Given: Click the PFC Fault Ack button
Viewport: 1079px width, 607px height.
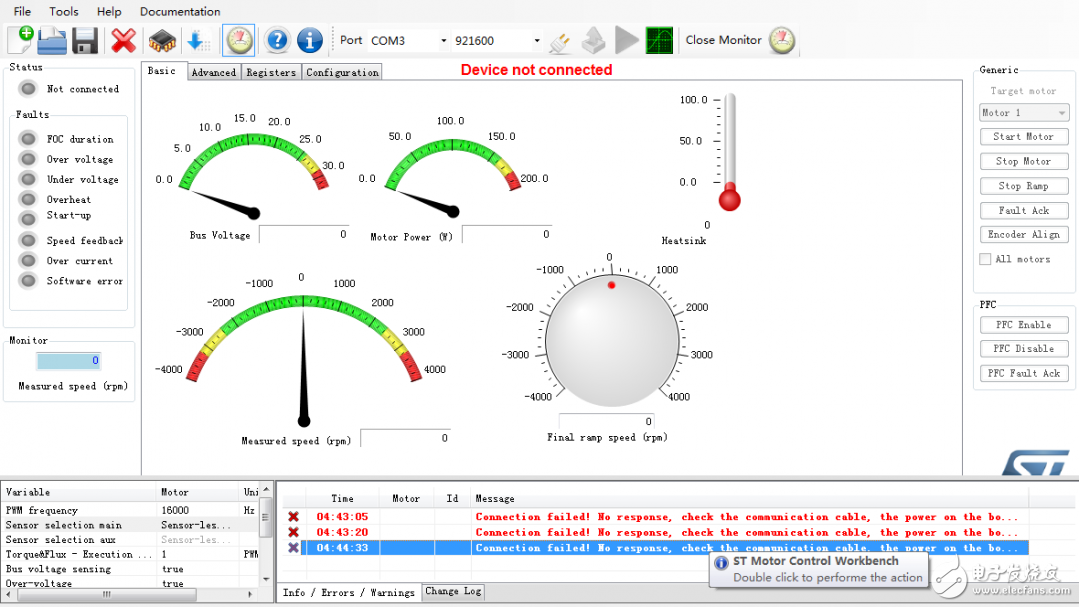Looking at the screenshot, I should pos(1024,373).
